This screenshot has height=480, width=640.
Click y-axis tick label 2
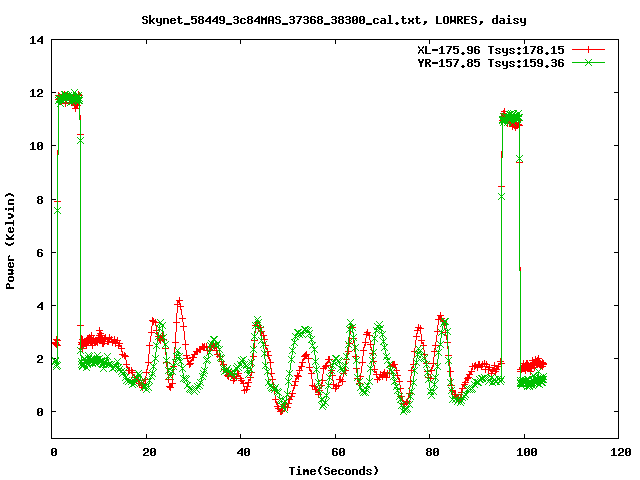point(40,359)
